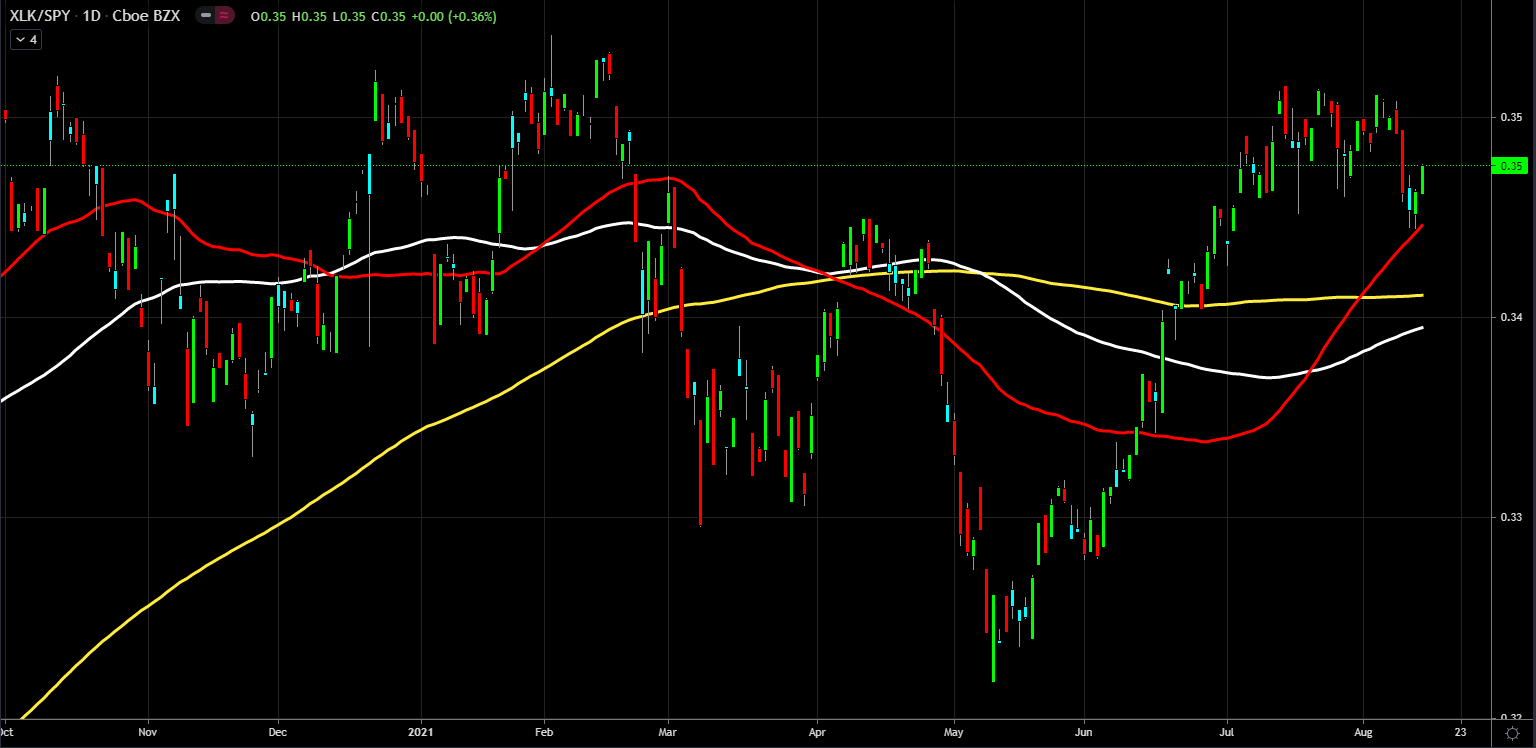Screen dimensions: 1536x748
Task: Click the pink approximate-sign market status icon
Action: (x=226, y=17)
